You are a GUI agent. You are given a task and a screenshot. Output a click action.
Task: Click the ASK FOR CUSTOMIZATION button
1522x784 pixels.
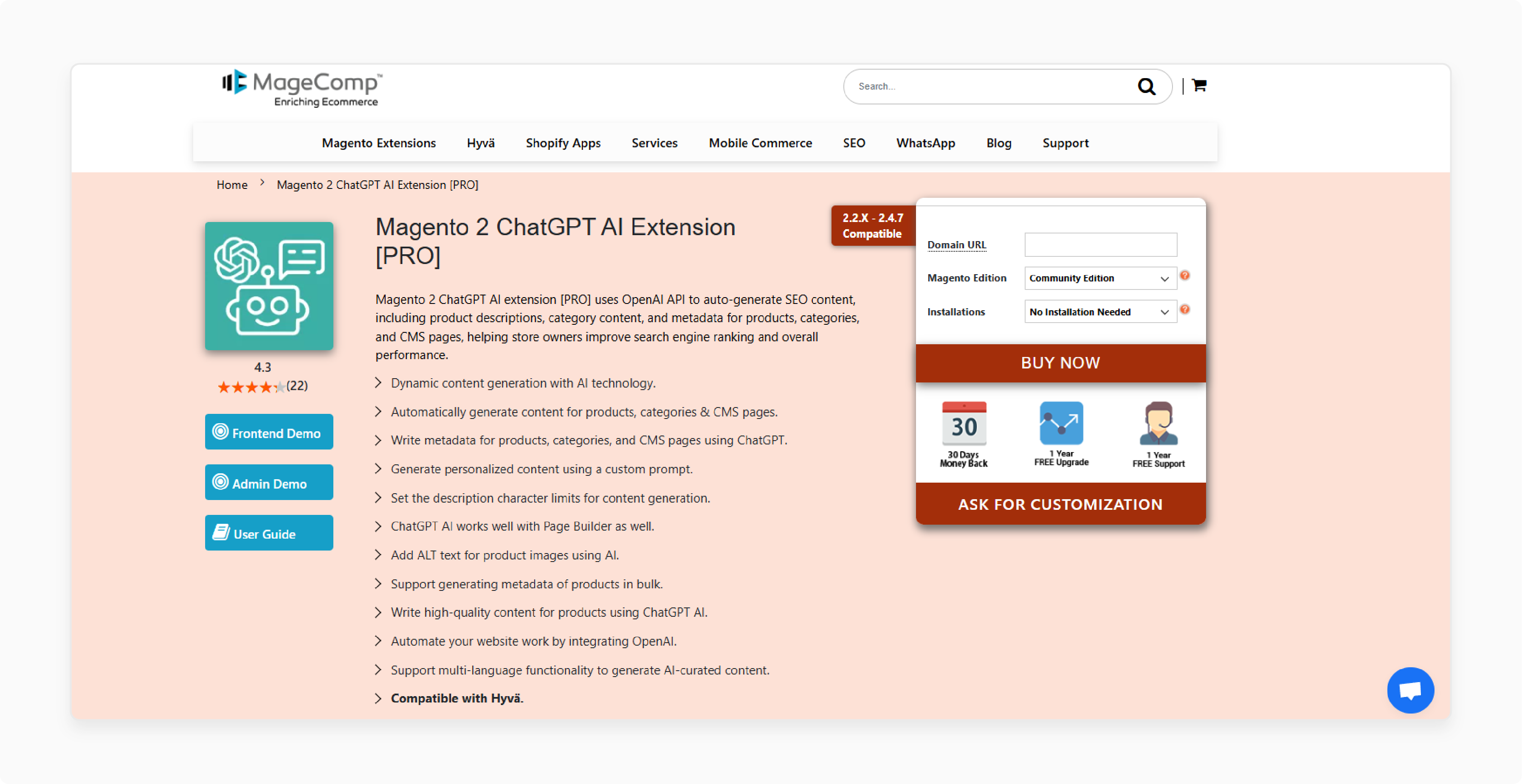(x=1060, y=503)
